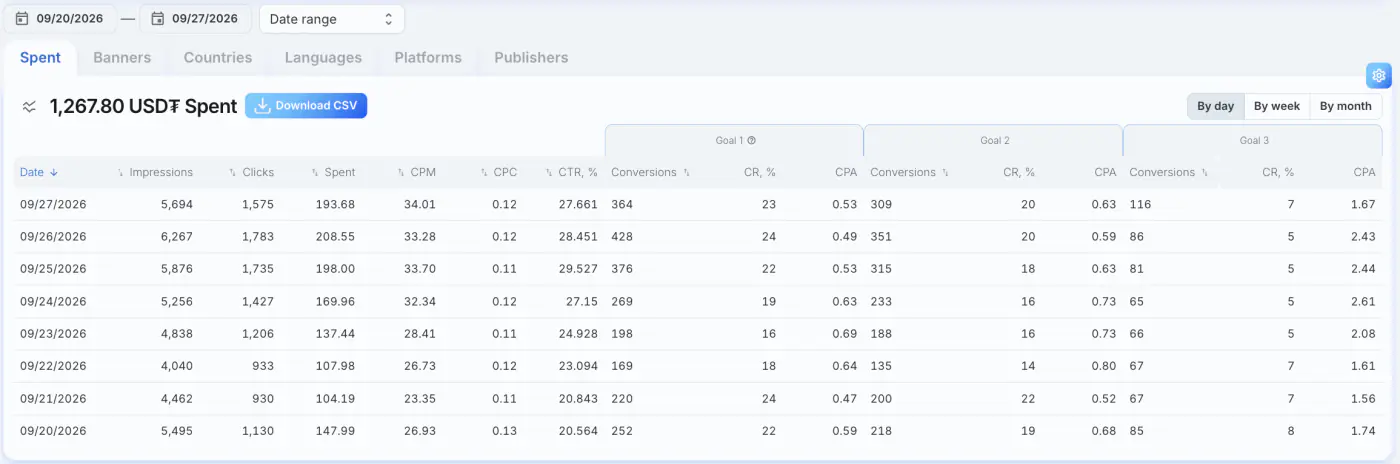Open the settings gear icon
Screen dimensions: 1400x464
pos(1379,75)
